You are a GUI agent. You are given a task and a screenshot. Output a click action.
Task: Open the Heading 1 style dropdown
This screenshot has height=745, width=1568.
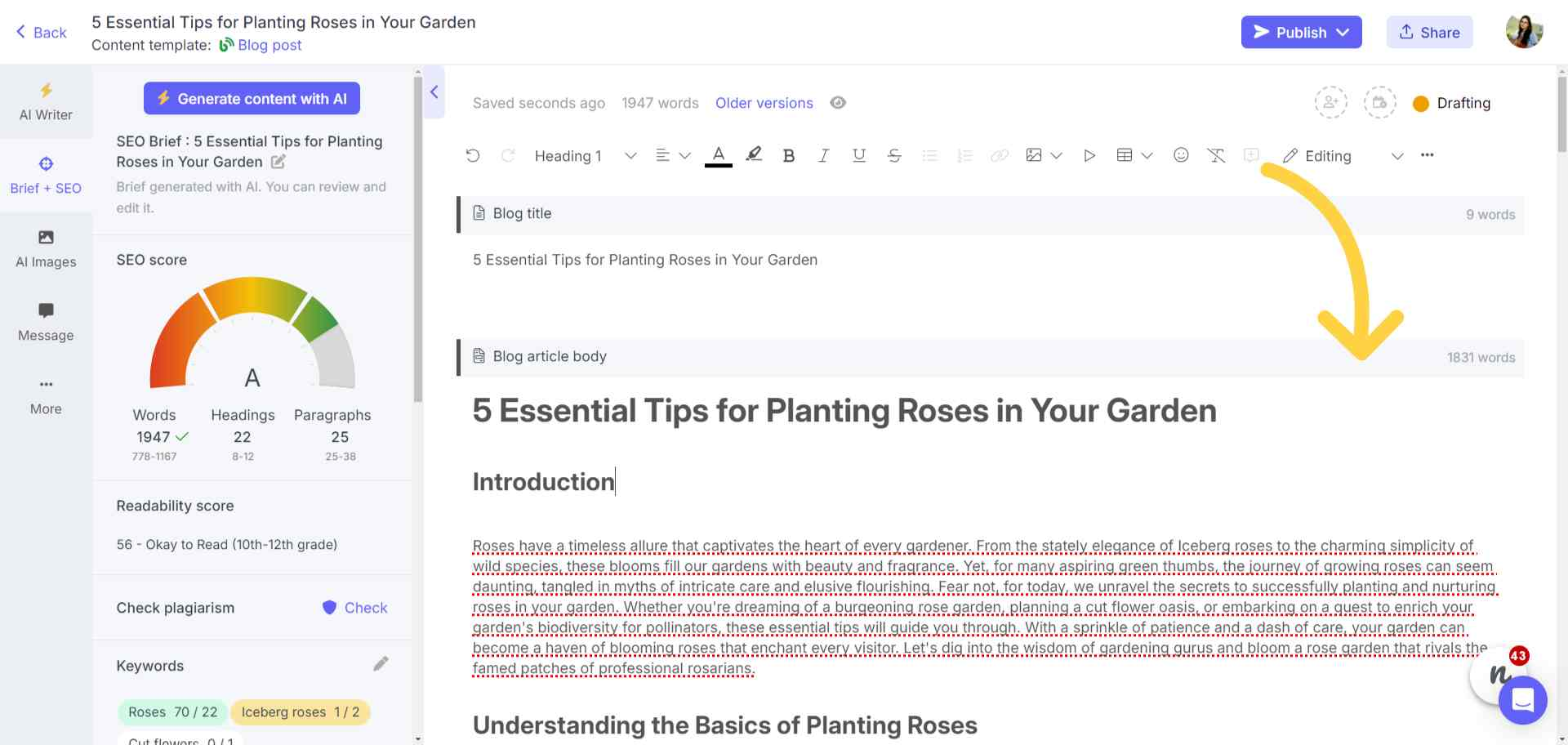583,155
